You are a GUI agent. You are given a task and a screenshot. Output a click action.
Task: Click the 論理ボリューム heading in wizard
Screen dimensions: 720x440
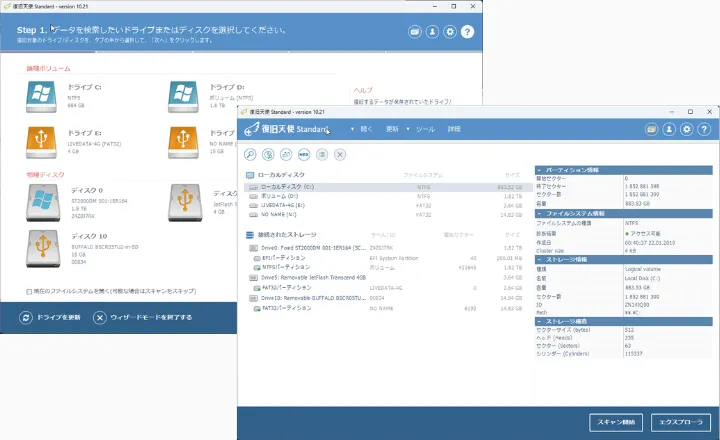(48, 68)
